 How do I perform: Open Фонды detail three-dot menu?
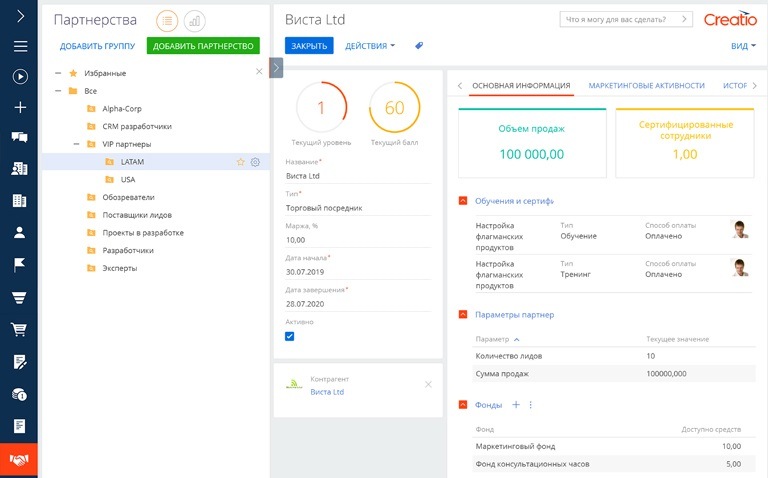pos(530,405)
